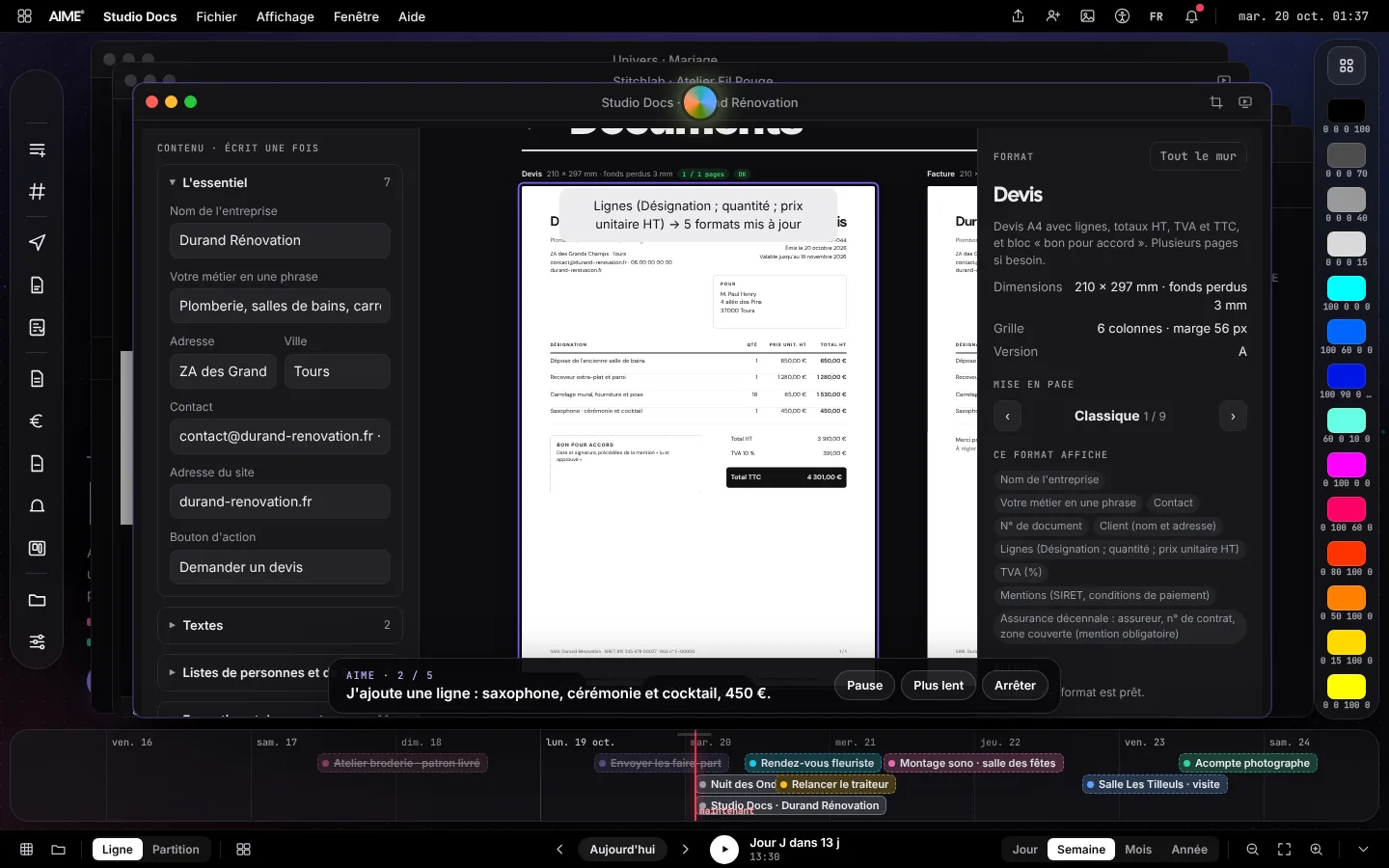
Task: Open the Affichage menu
Action: click(286, 16)
